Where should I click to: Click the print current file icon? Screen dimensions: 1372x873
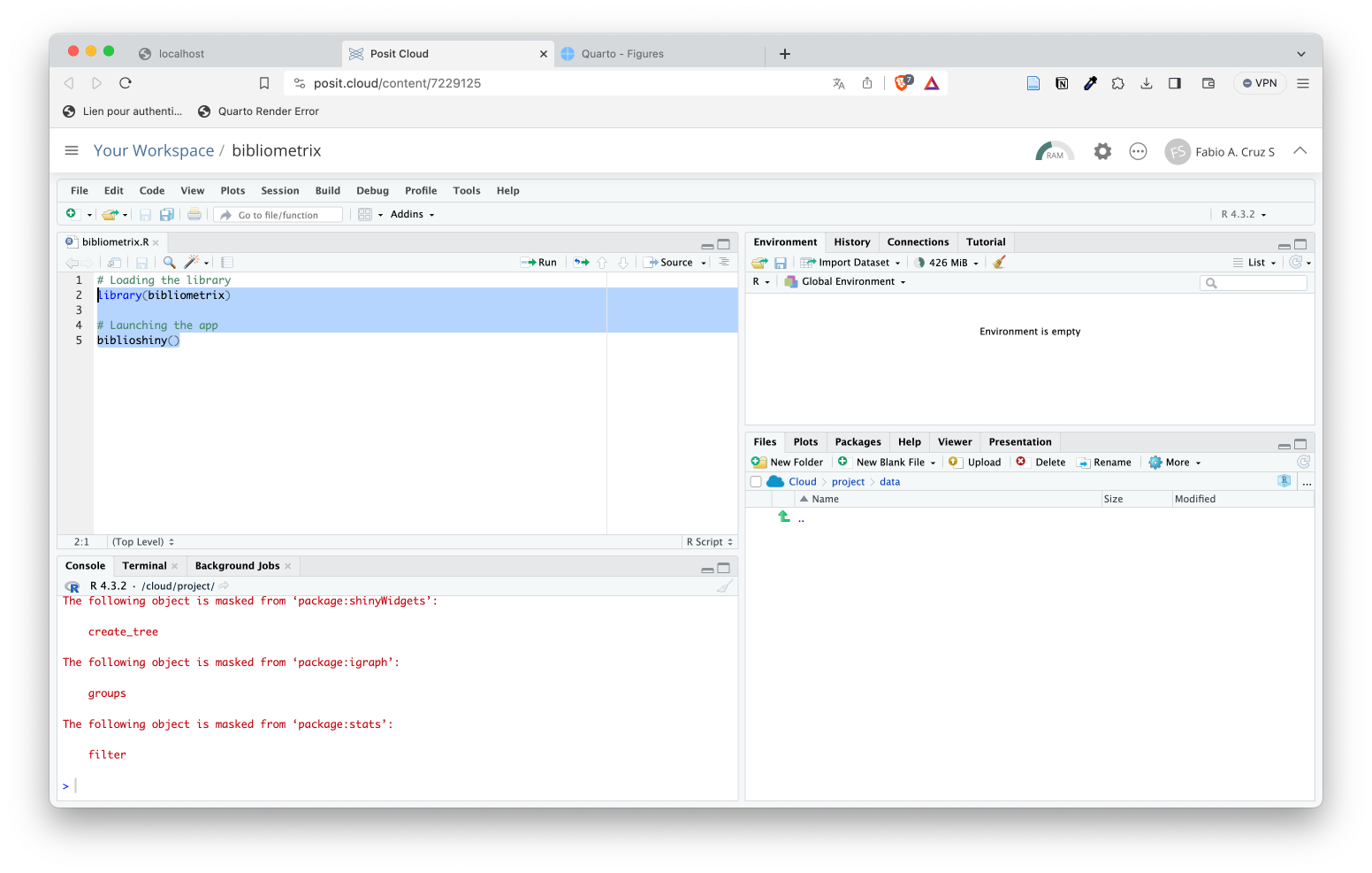tap(194, 215)
